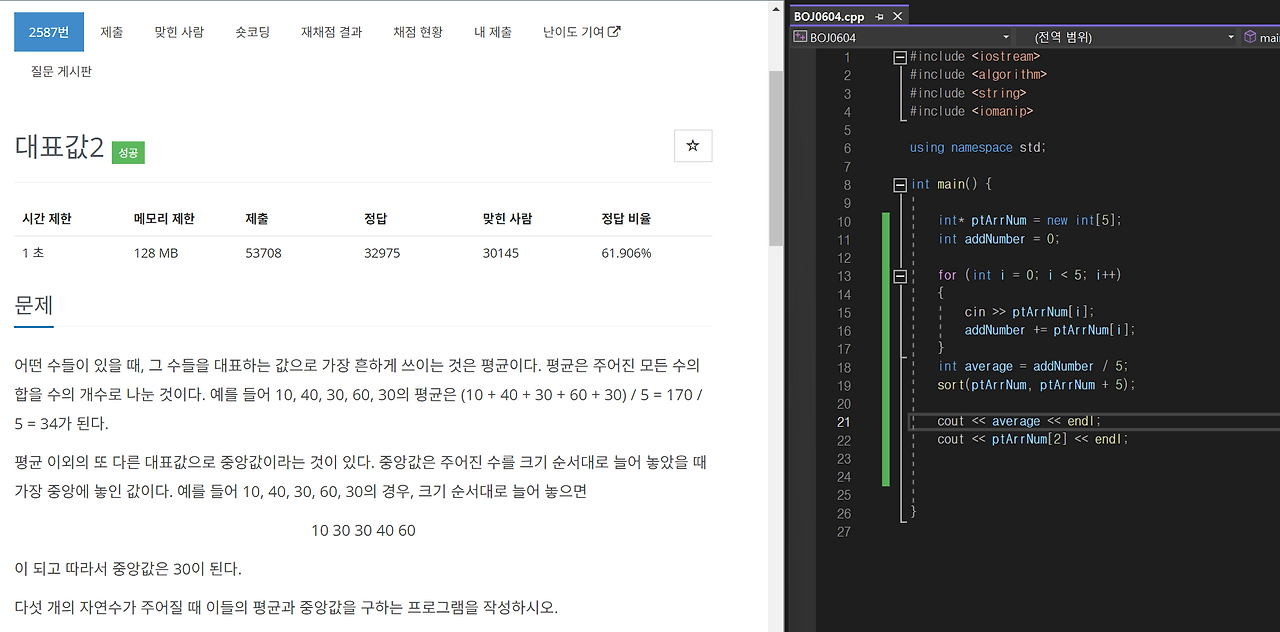Click the star icon to bookmark the problem

coord(693,146)
